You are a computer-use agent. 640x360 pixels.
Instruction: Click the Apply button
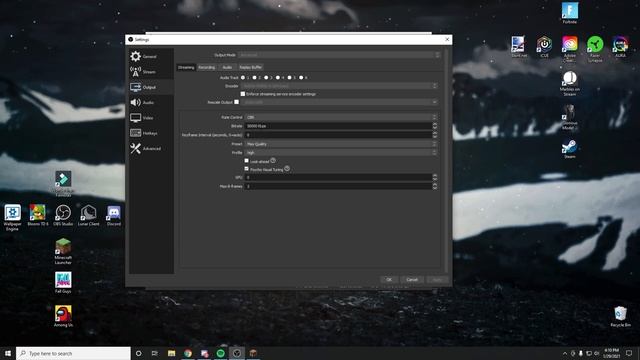pos(437,280)
